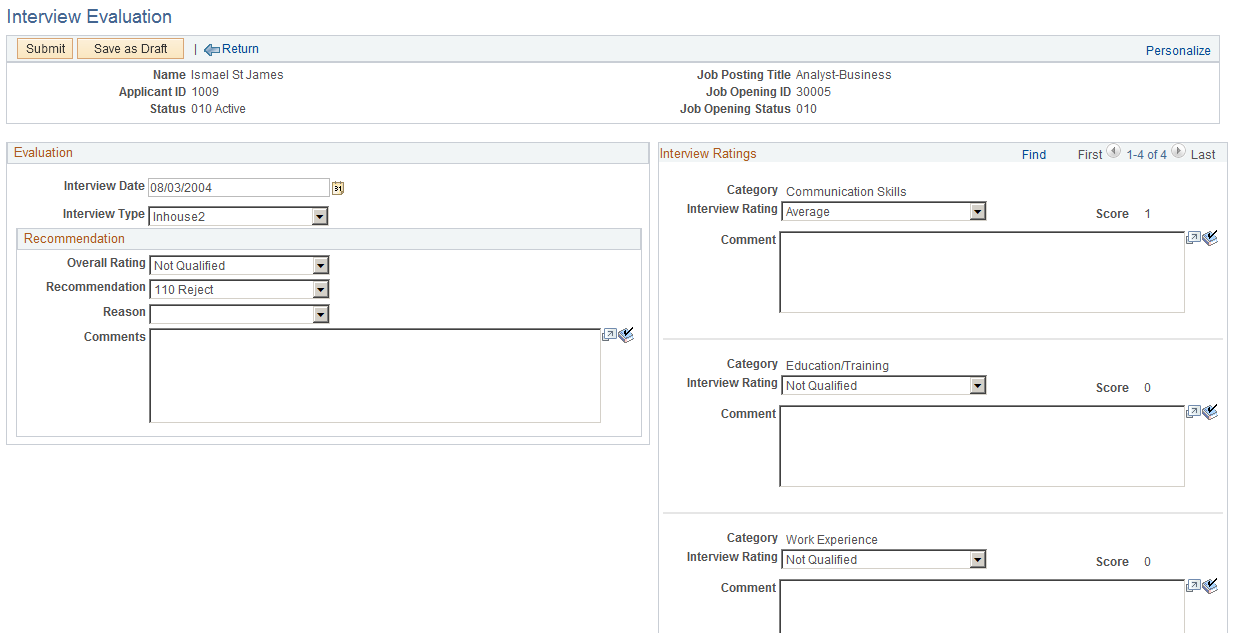The image size is (1235, 633).
Task: Expand the Recommendation Comments box in a popup
Action: click(609, 336)
